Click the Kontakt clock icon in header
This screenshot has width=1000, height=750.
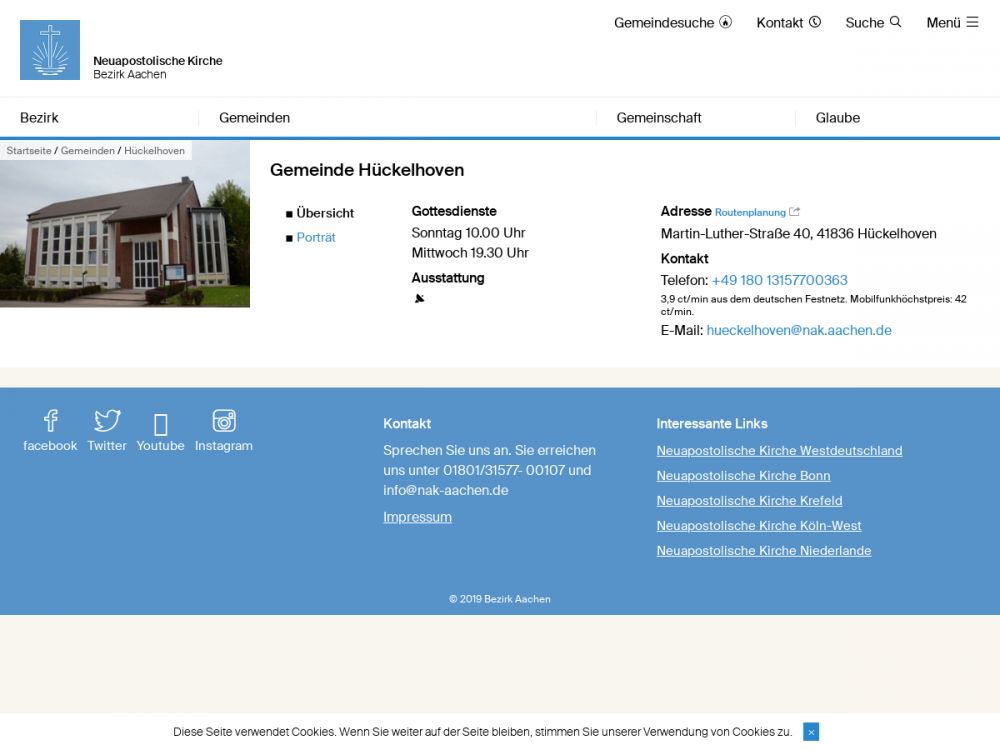pos(815,22)
